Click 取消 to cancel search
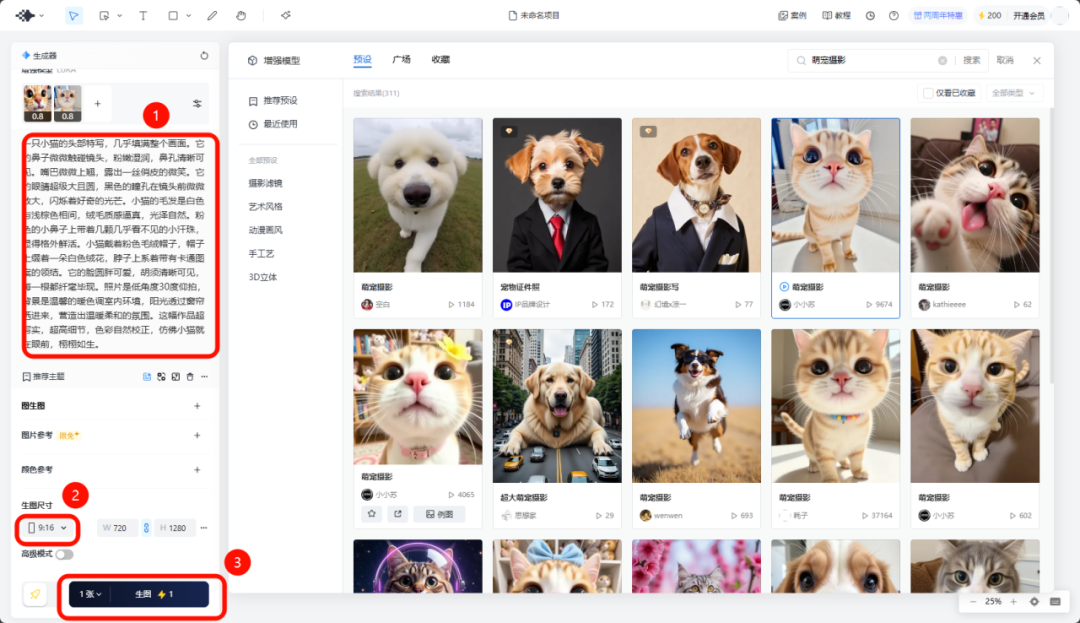This screenshot has height=623, width=1080. pos(1005,61)
